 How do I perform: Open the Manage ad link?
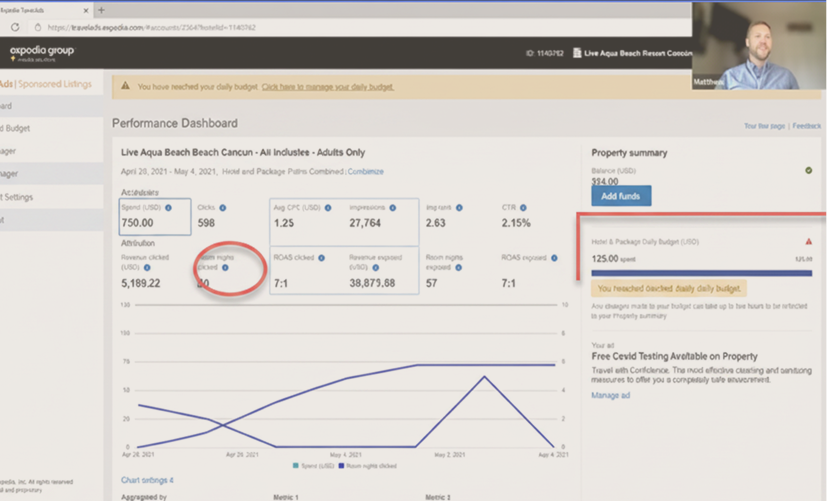(610, 395)
